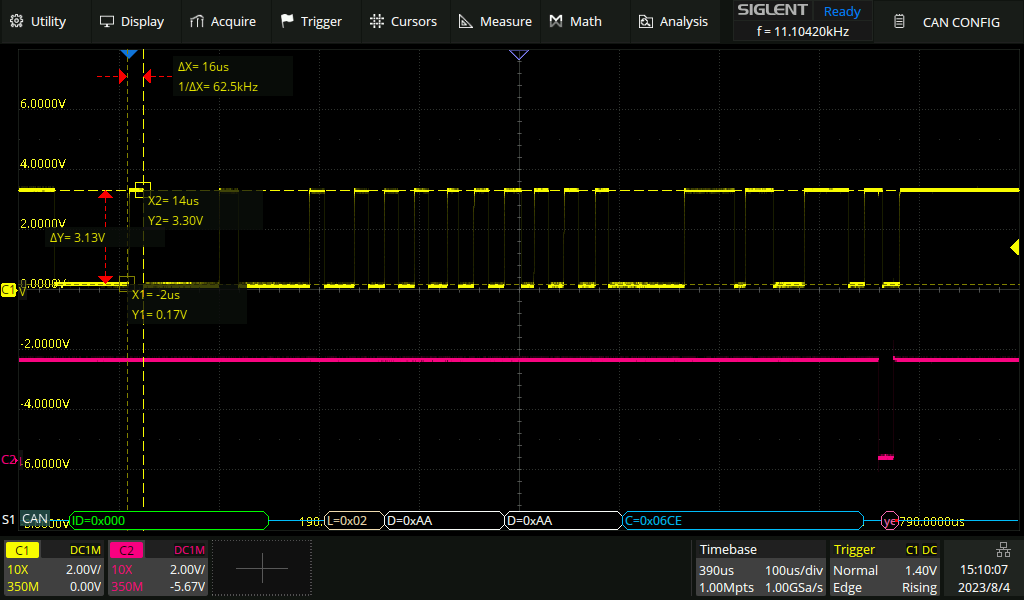Click the 390us delay value
This screenshot has height=600, width=1024.
coord(716,570)
